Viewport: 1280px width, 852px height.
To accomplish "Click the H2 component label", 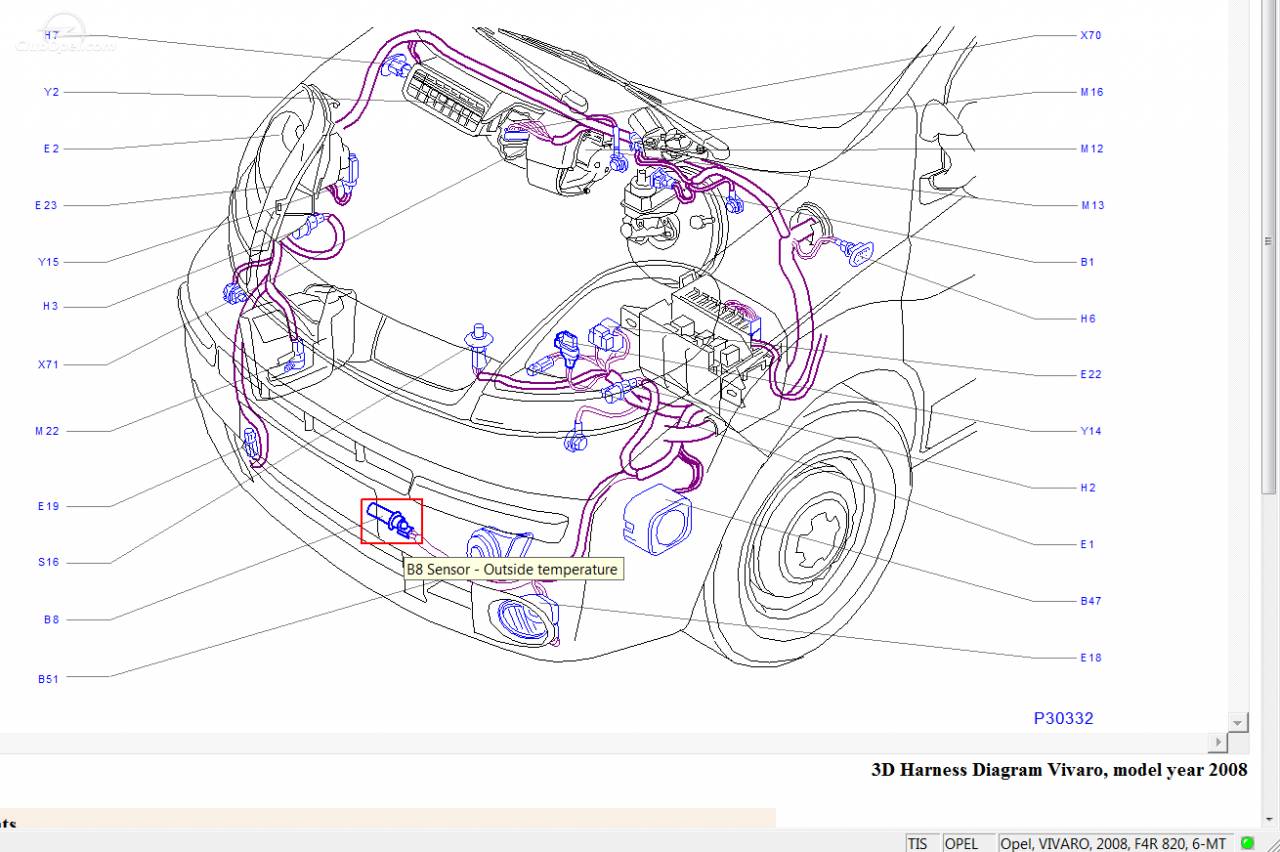I will pyautogui.click(x=1088, y=487).
